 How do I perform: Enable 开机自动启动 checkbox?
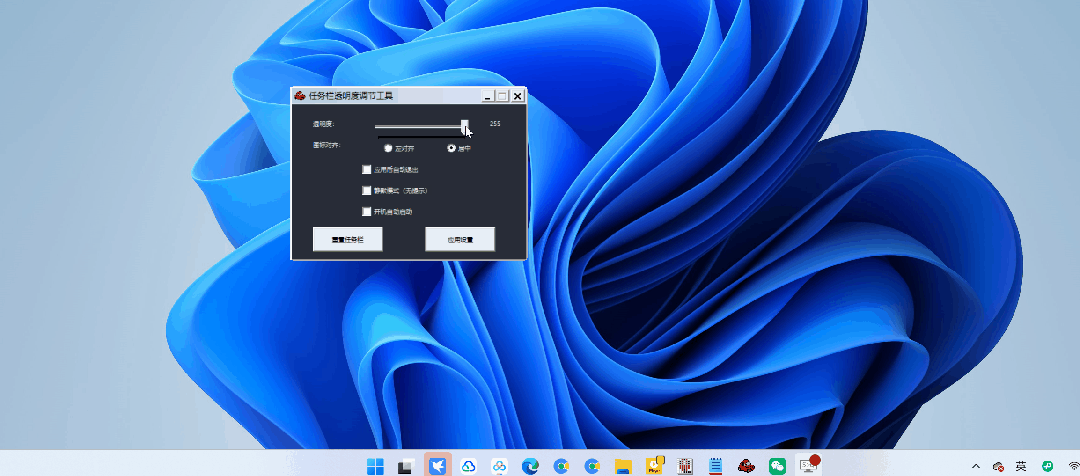click(366, 211)
